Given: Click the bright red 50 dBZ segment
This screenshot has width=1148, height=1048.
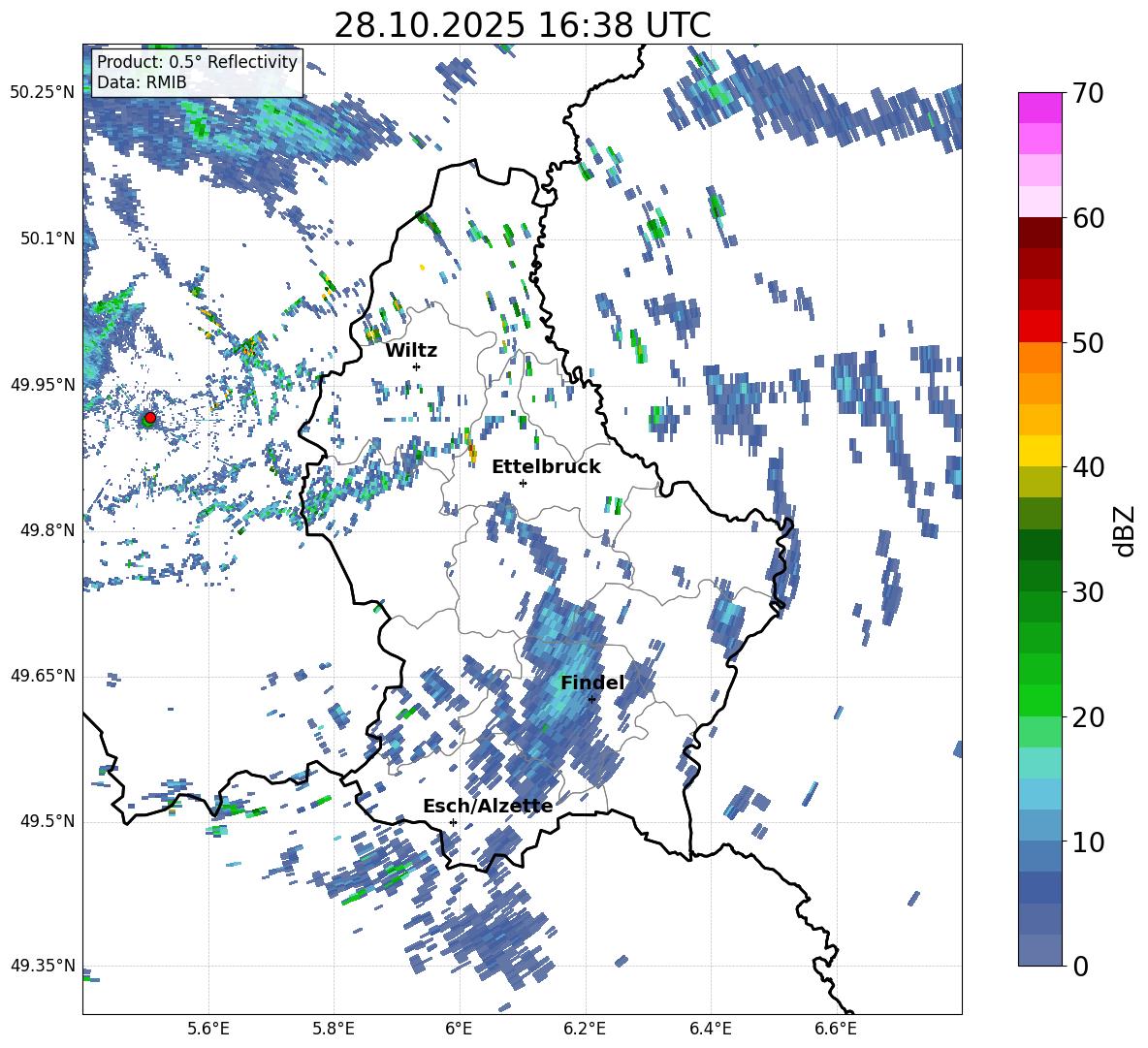Looking at the screenshot, I should pyautogui.click(x=1040, y=327).
